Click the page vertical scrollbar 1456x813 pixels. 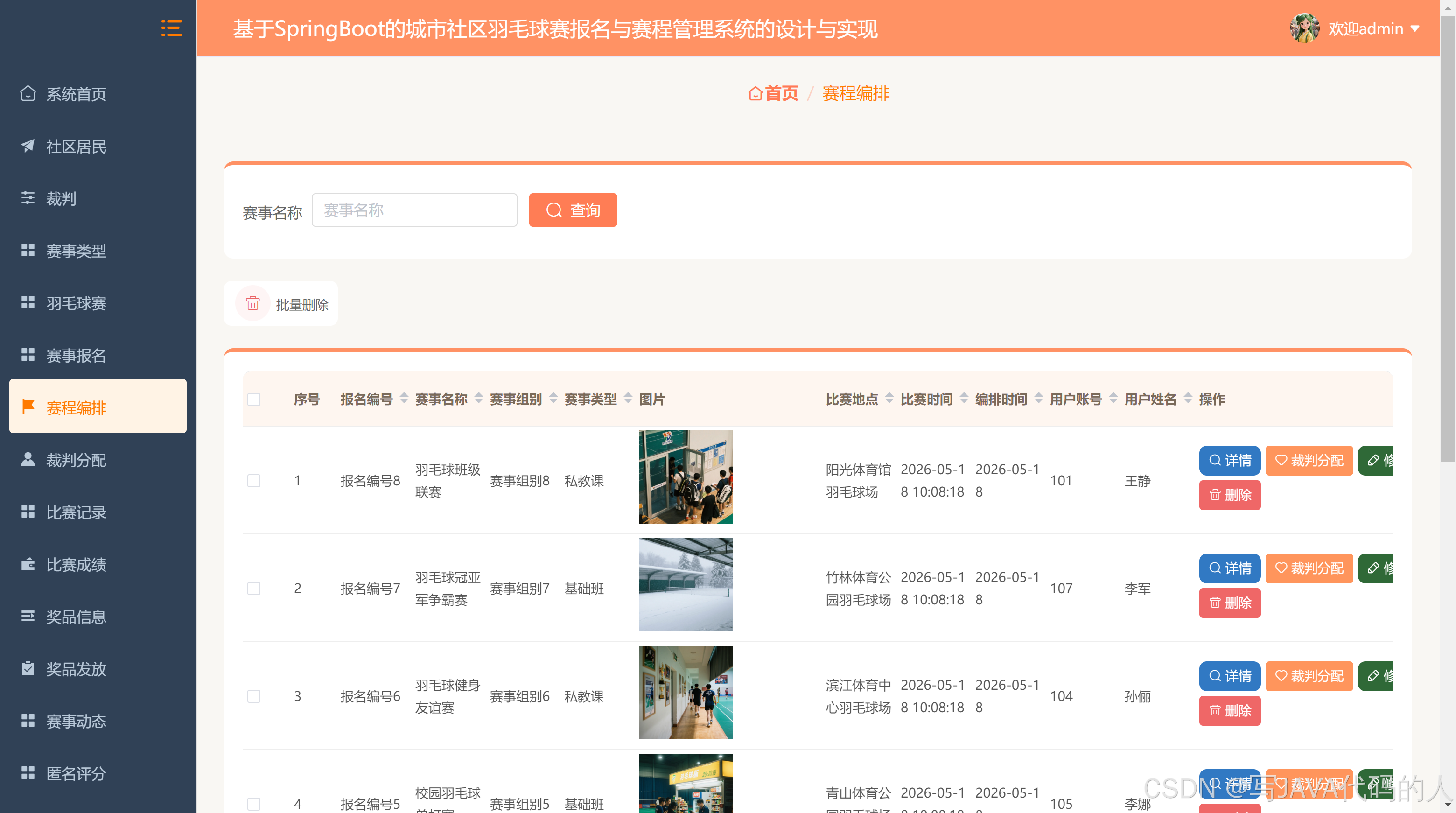(x=1448, y=238)
